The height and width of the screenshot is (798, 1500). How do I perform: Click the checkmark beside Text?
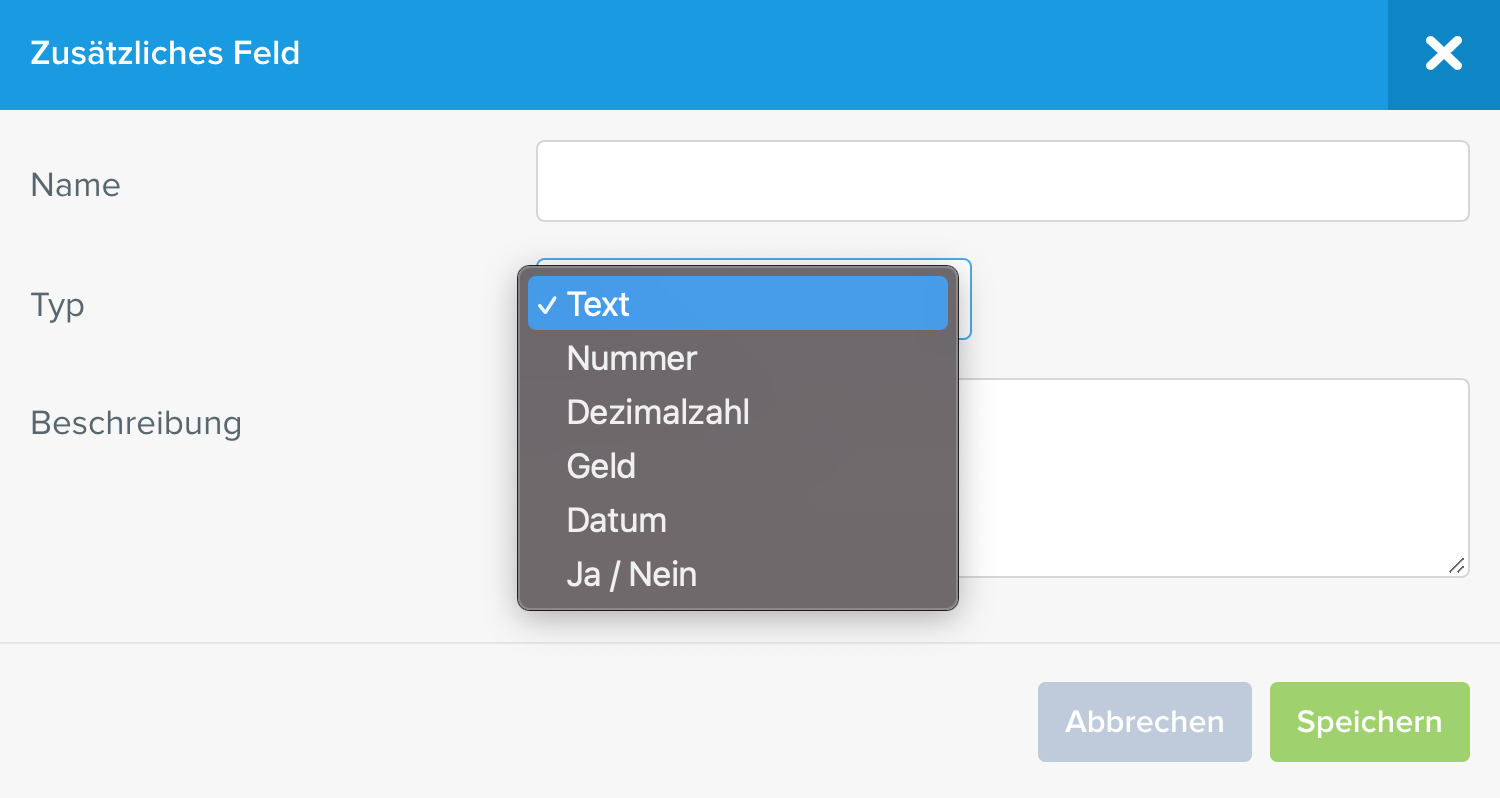546,304
